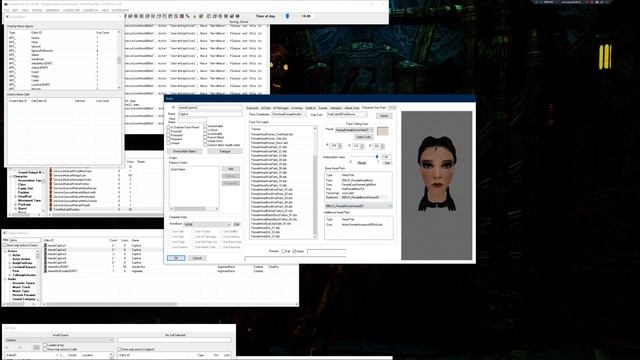Adjust the Time of day slider handle

[x=287, y=16]
